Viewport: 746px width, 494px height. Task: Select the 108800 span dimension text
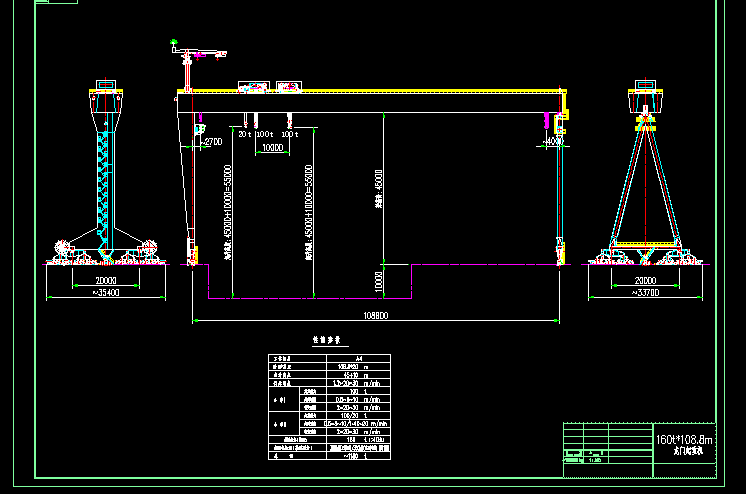pos(376,316)
